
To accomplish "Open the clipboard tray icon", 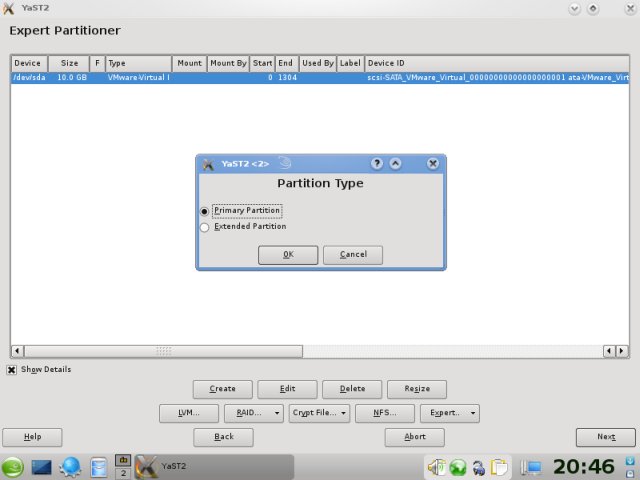I will [499, 468].
